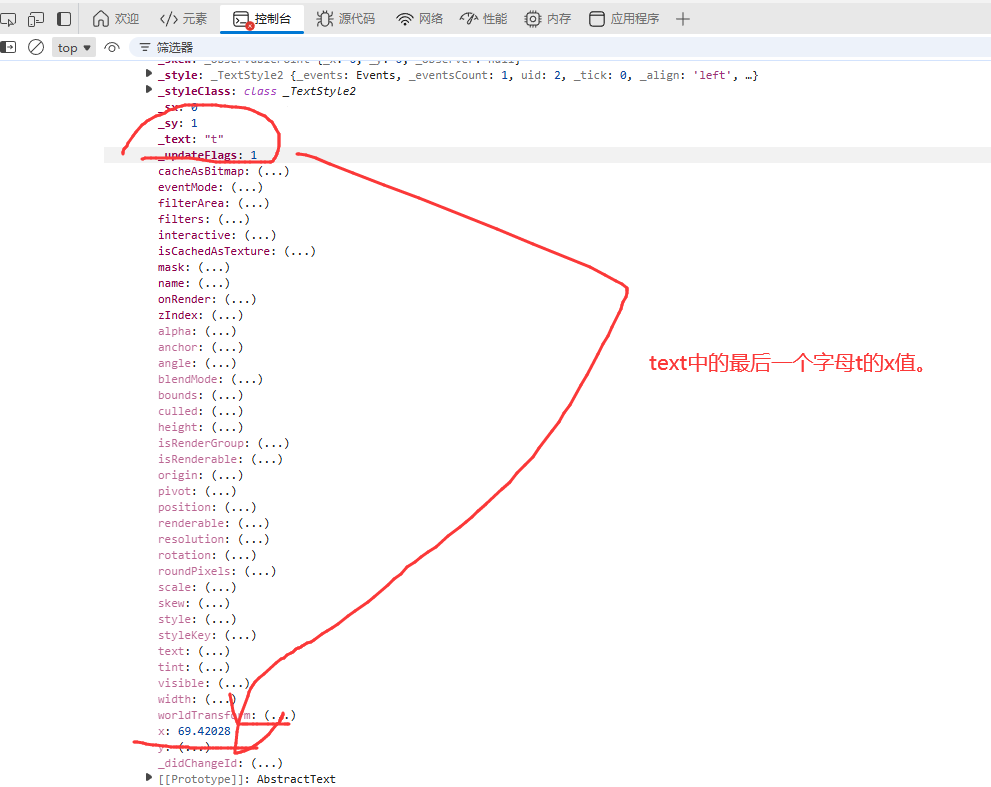This screenshot has width=991, height=787.
Task: Invoke getter for origin (...)
Action: point(227,475)
